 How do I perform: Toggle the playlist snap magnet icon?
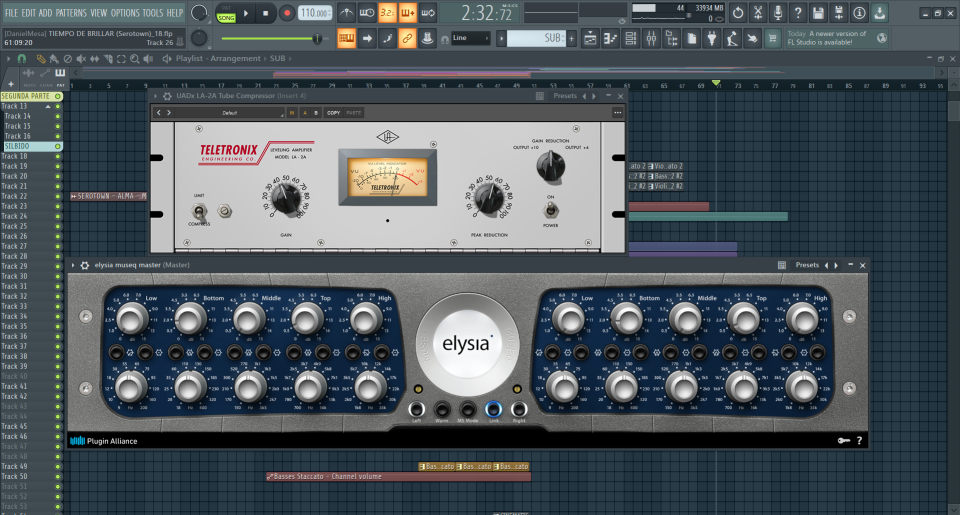tap(21, 59)
